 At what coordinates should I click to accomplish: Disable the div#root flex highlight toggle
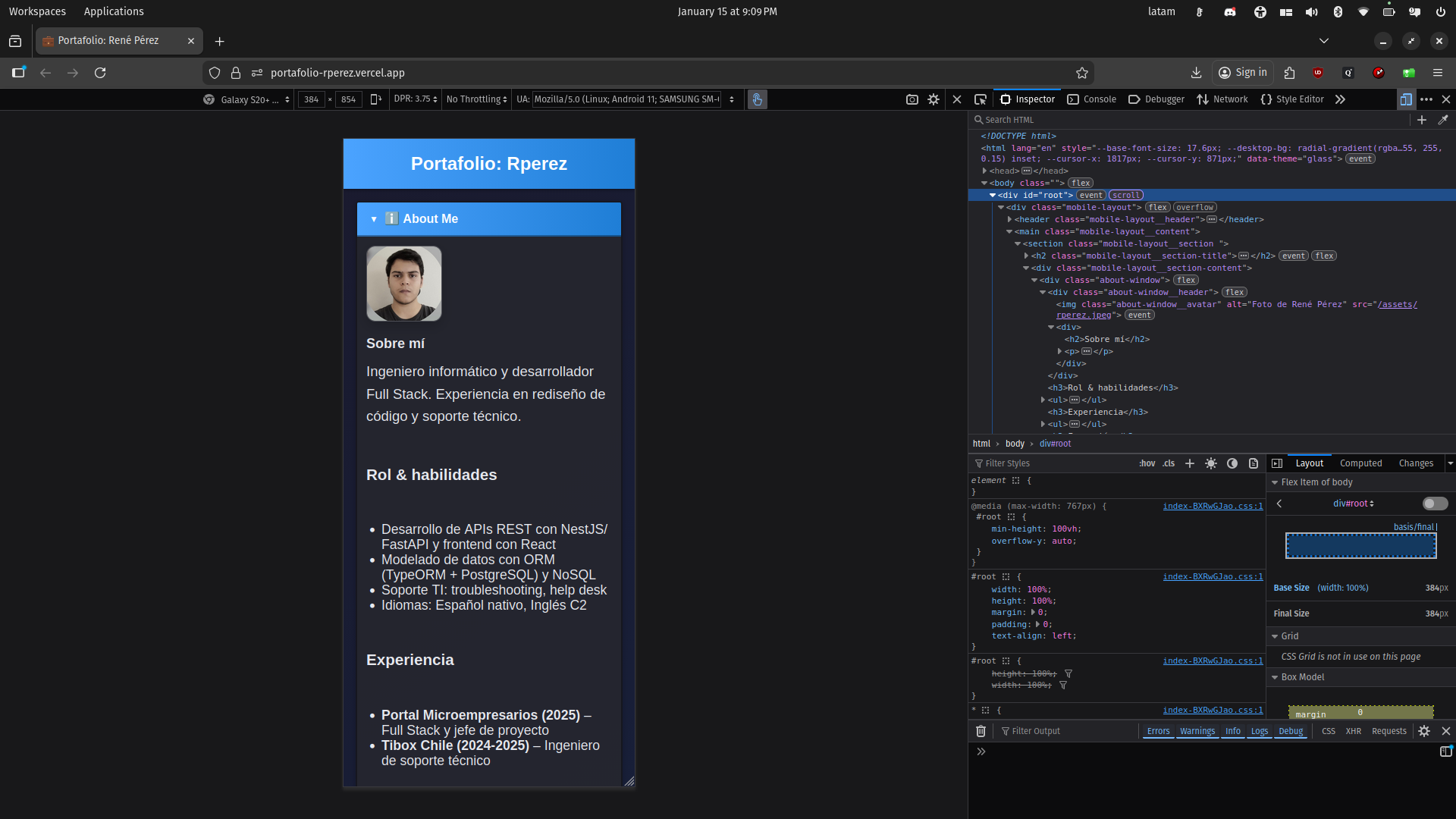point(1435,503)
